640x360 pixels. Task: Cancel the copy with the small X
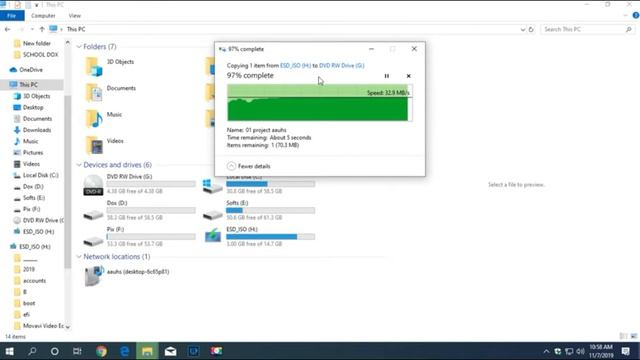pos(409,76)
